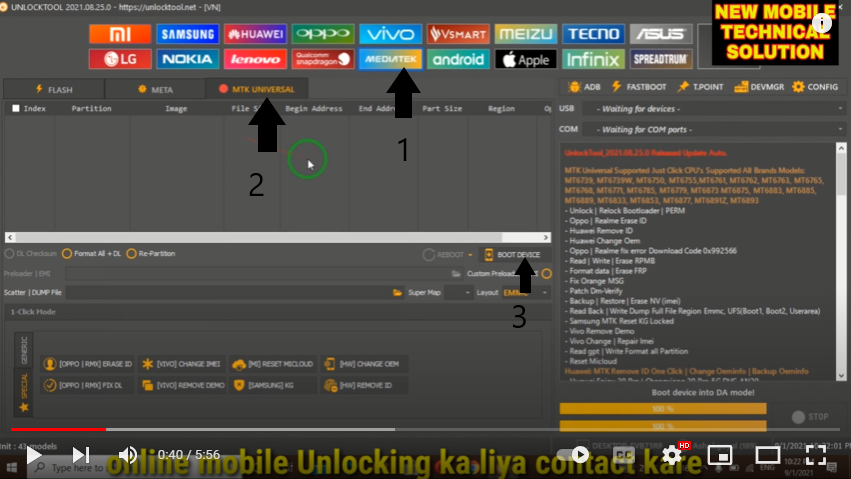
Task: Open the DevMgr device manager
Action: [759, 87]
